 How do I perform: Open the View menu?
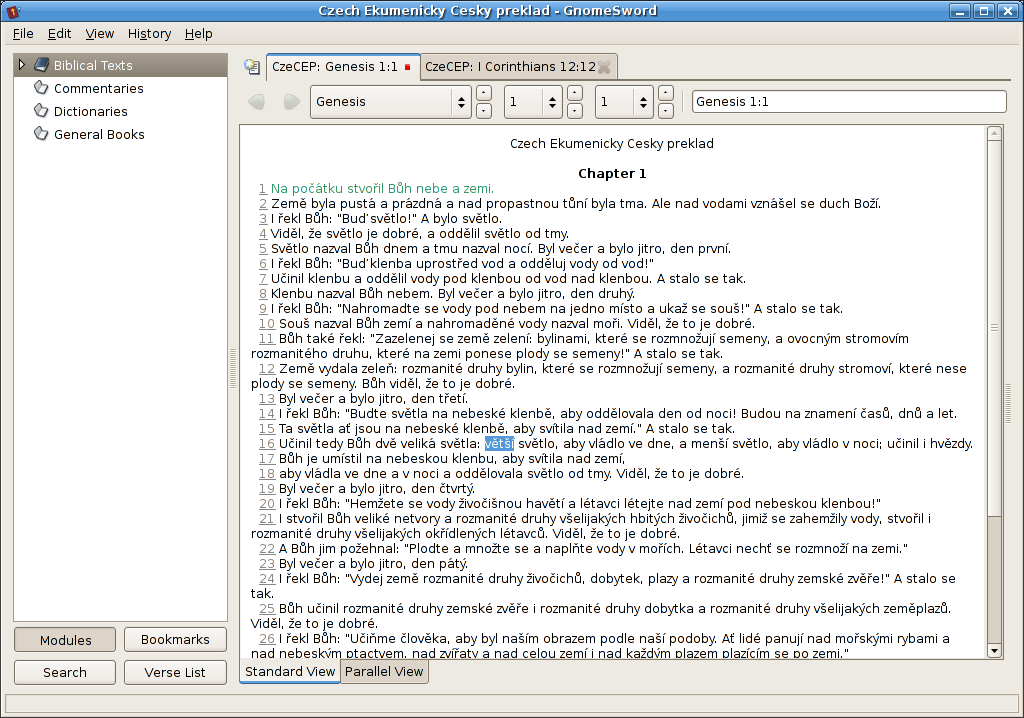[99, 34]
